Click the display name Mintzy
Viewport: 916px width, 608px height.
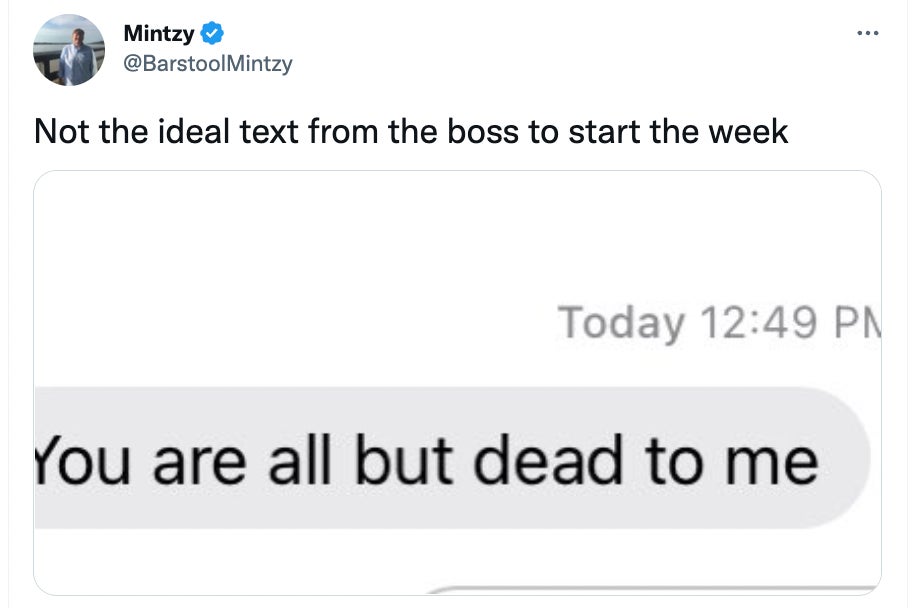point(158,34)
